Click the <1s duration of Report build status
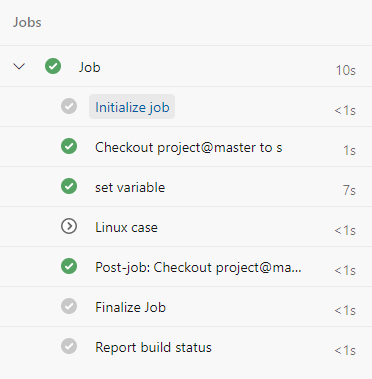The height and width of the screenshot is (379, 372). pyautogui.click(x=345, y=350)
